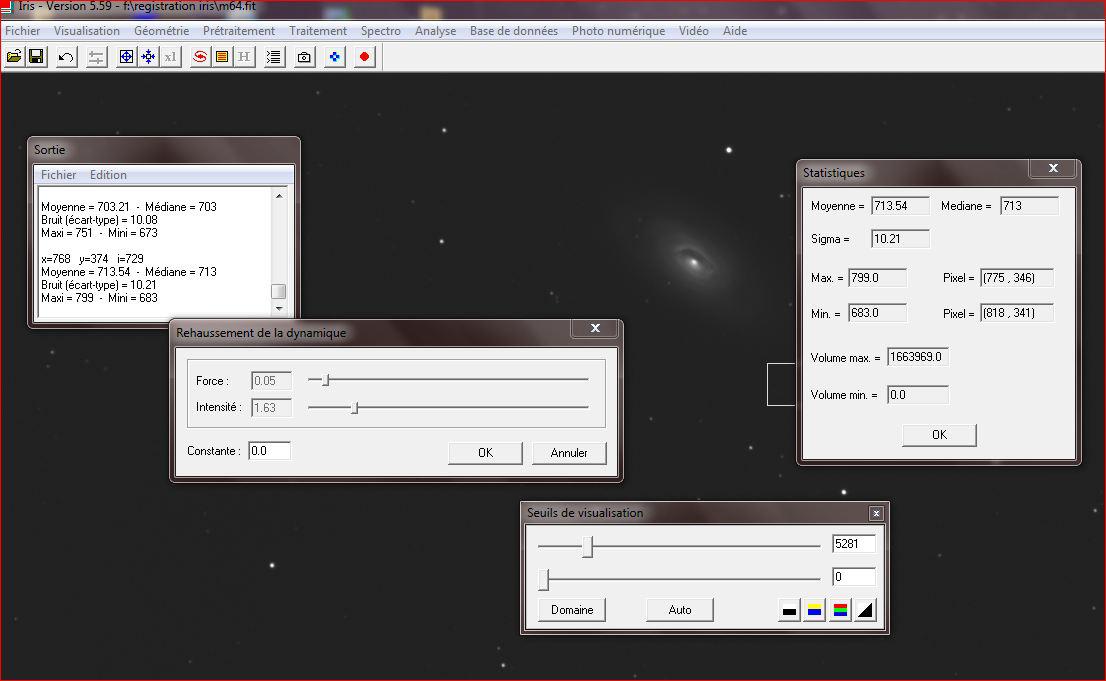
Task: Select the blue-yellow palette icon
Action: (x=815, y=610)
